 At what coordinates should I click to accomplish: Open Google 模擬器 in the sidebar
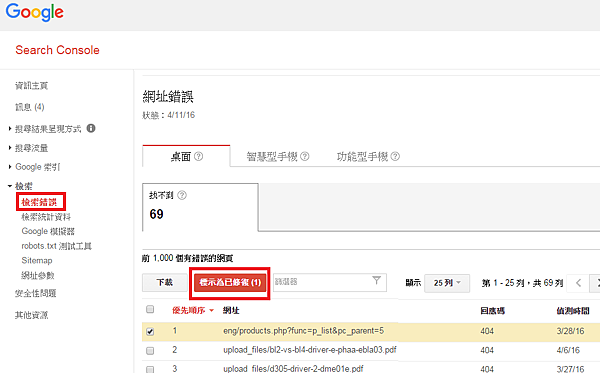click(x=48, y=231)
